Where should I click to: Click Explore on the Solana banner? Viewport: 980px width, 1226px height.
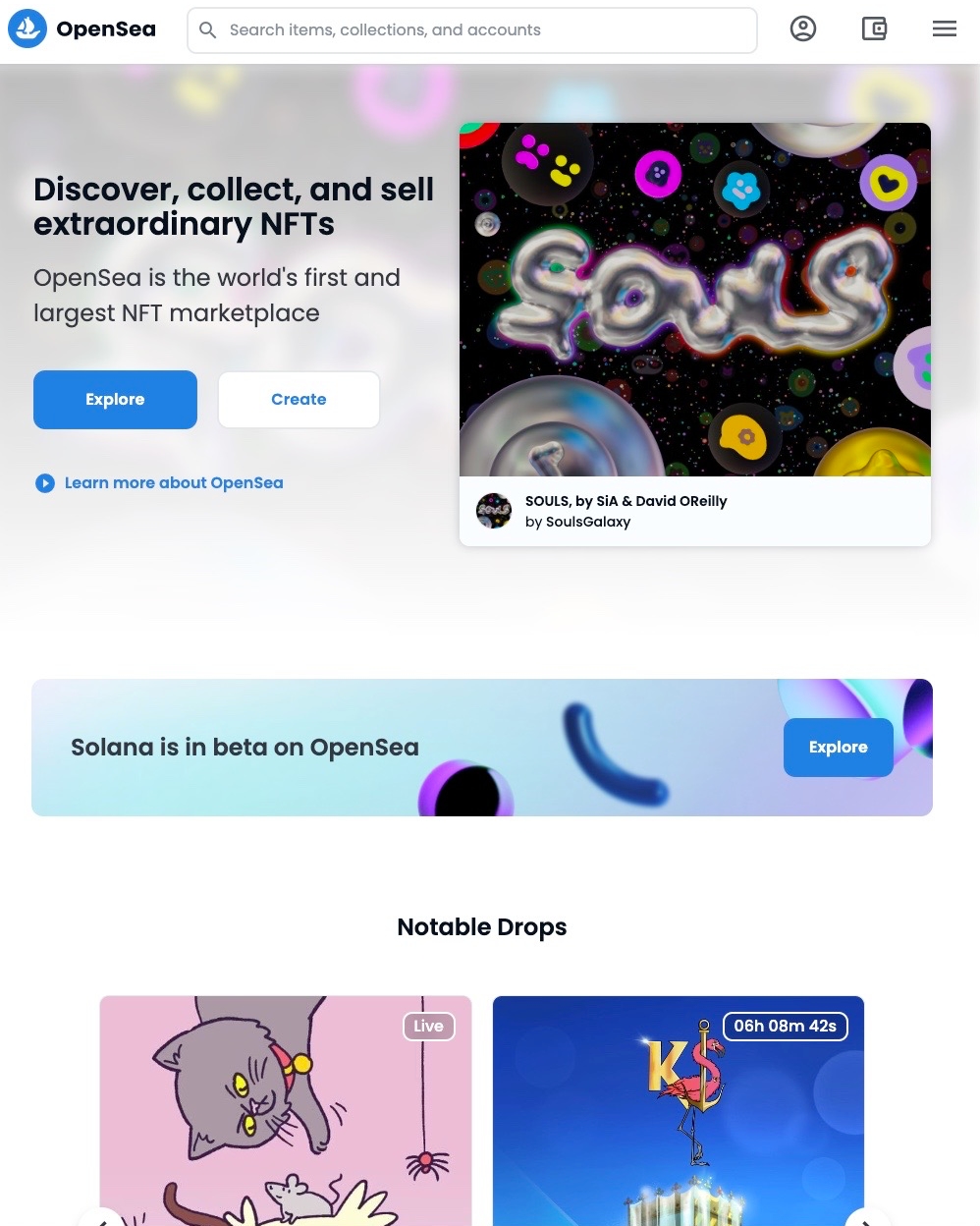click(x=839, y=748)
